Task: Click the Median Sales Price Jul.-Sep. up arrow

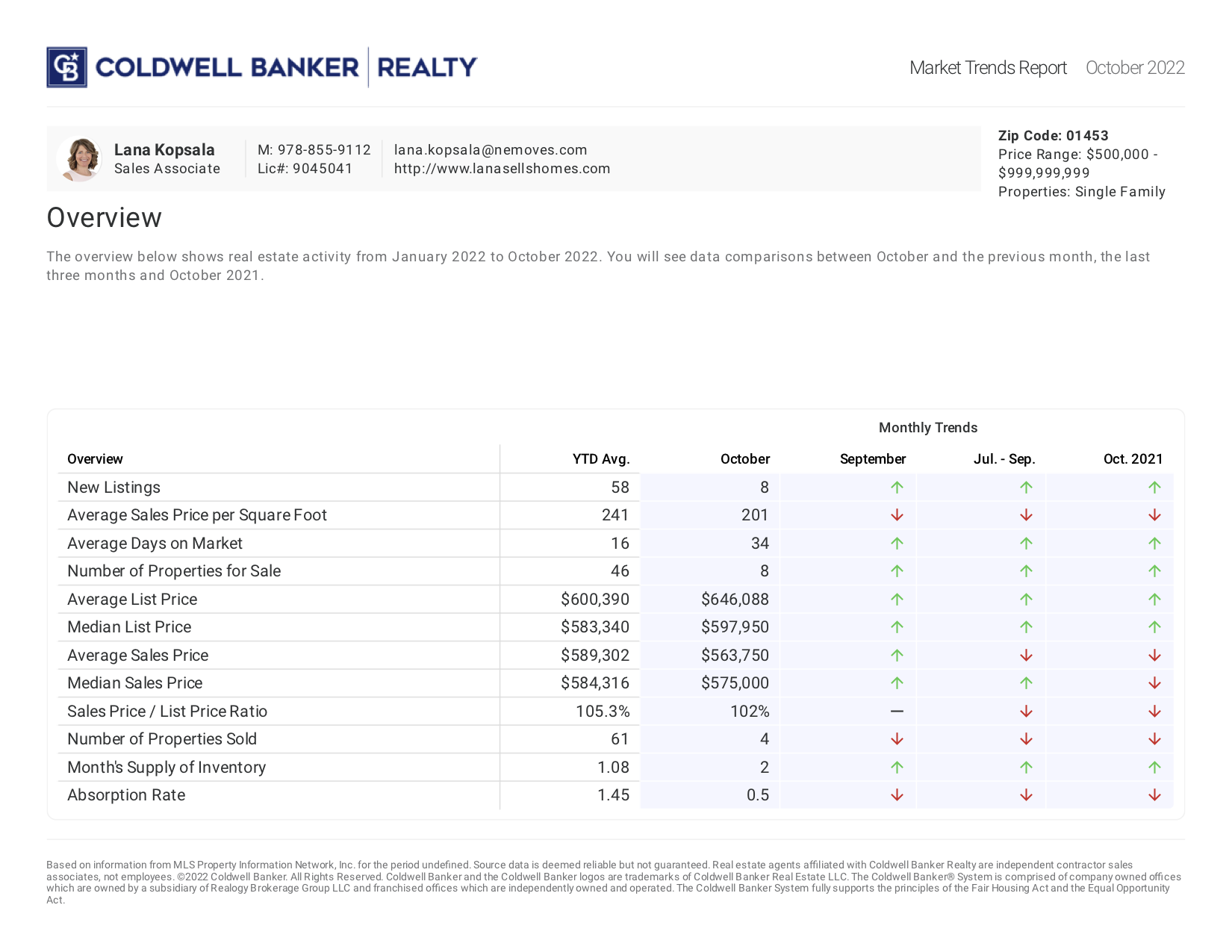Action: tap(1026, 683)
